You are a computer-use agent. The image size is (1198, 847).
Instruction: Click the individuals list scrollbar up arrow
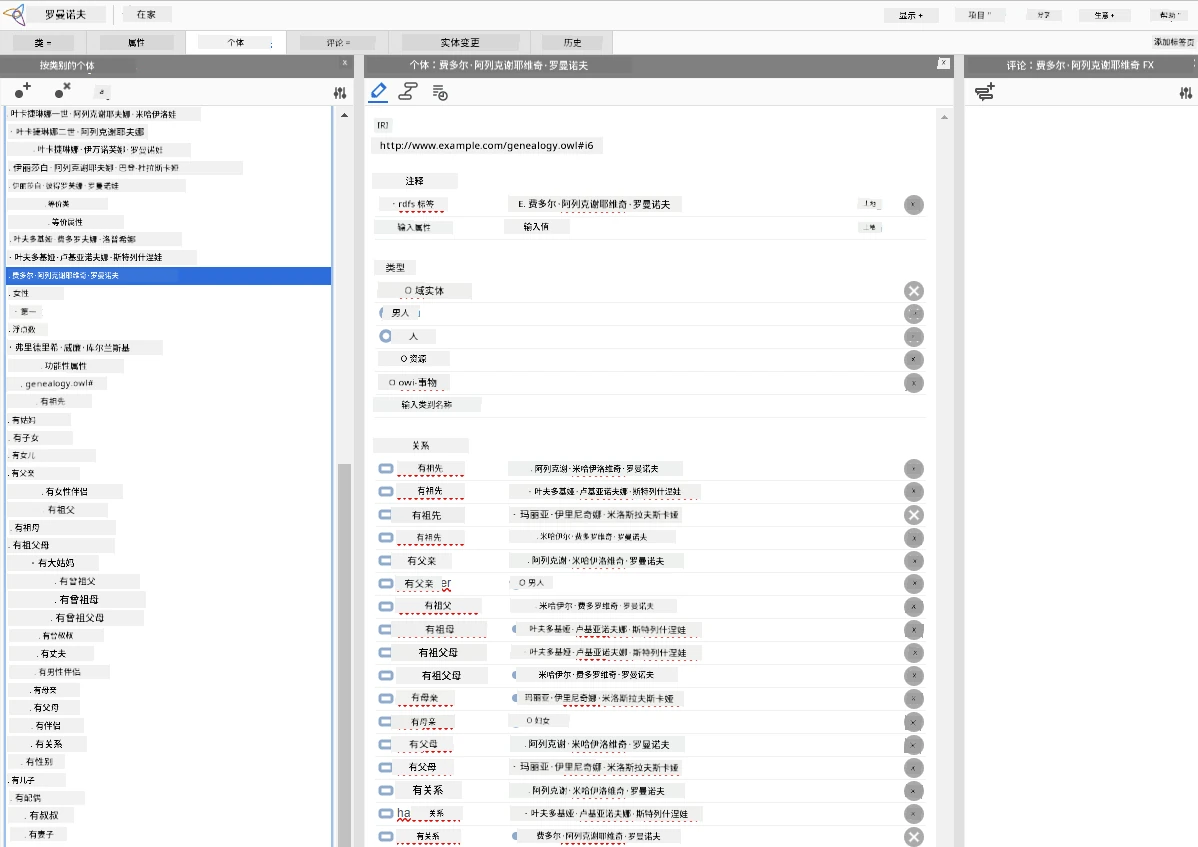(345, 115)
